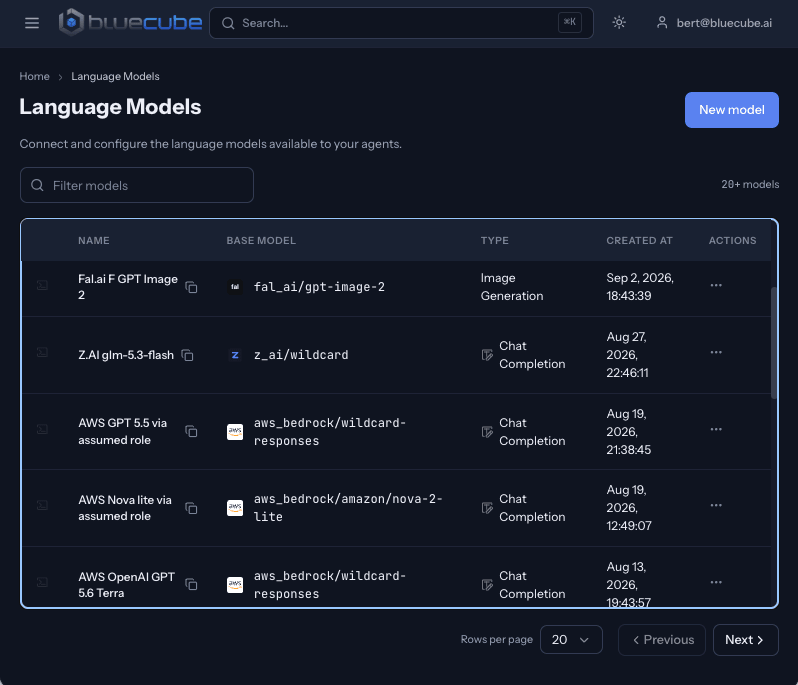Click the Search field in header
798x685 pixels.
(x=401, y=23)
